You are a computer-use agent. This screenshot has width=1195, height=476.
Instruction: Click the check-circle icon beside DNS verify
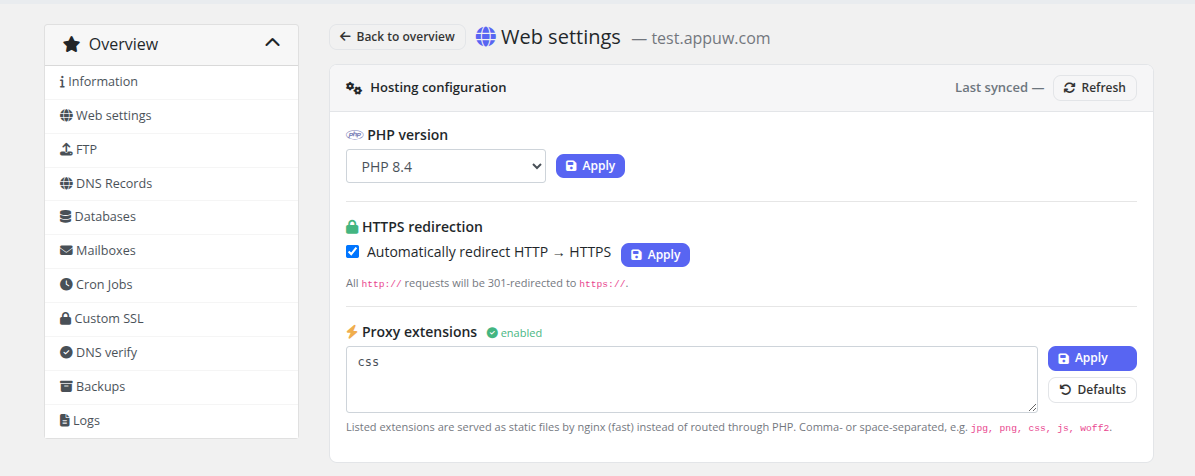tap(66, 353)
